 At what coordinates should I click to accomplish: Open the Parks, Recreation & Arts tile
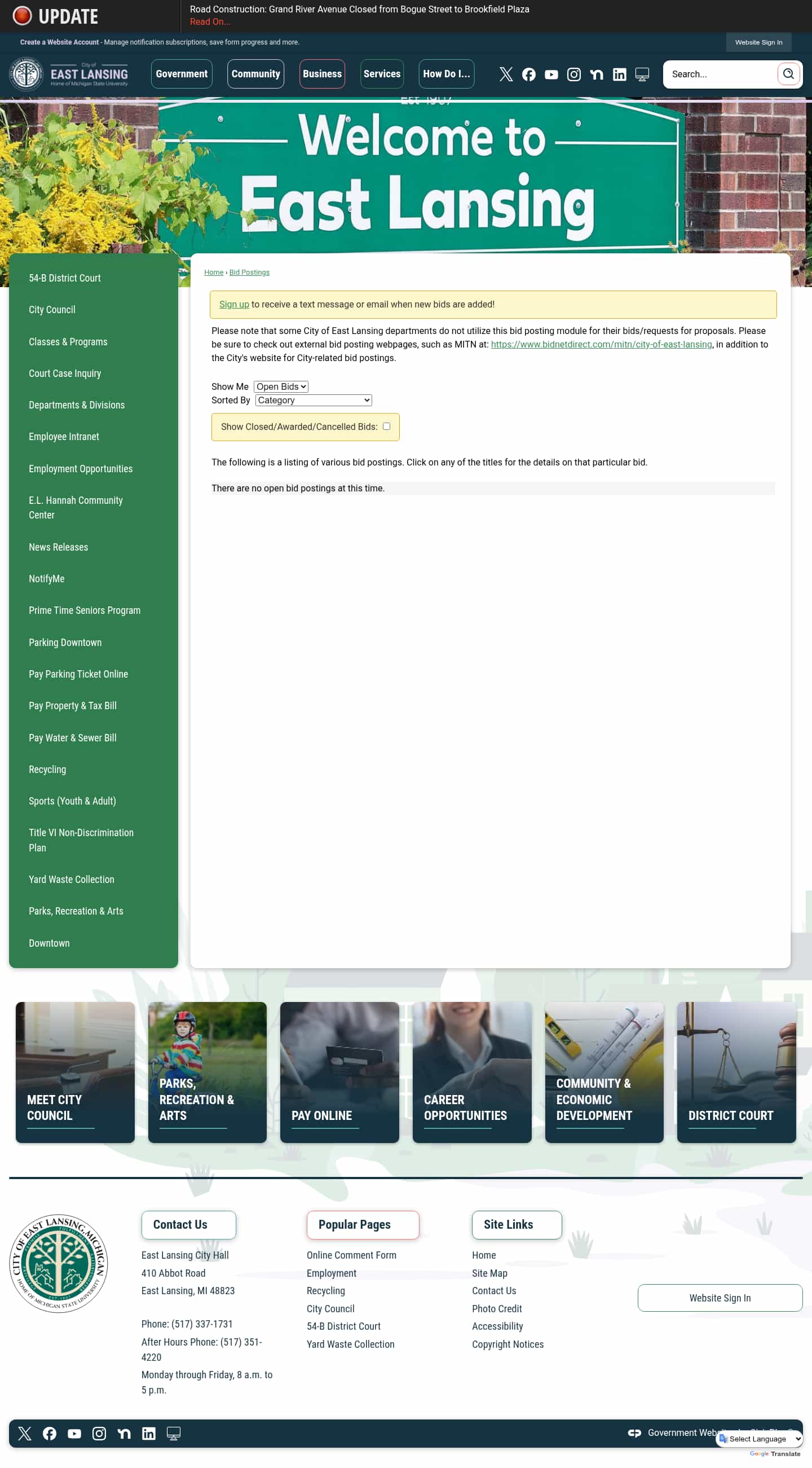(x=208, y=1072)
